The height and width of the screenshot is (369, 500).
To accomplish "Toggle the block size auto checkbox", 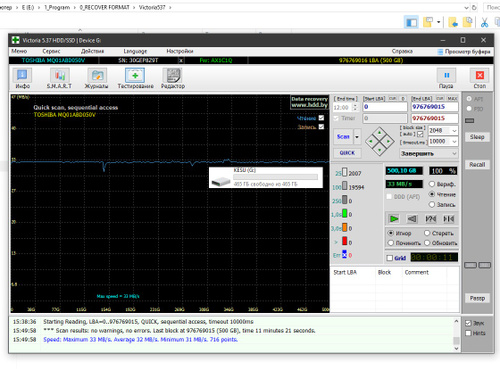I will point(420,134).
